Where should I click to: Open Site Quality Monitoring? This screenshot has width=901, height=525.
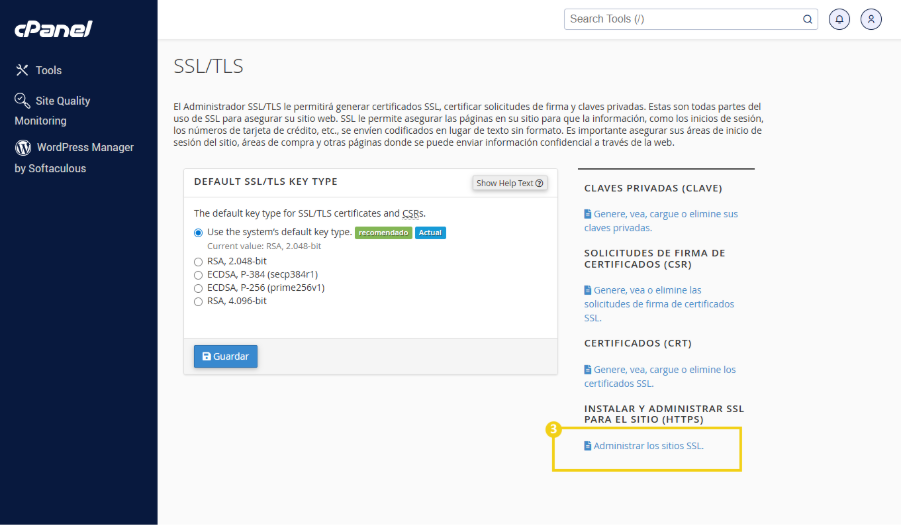(x=62, y=101)
